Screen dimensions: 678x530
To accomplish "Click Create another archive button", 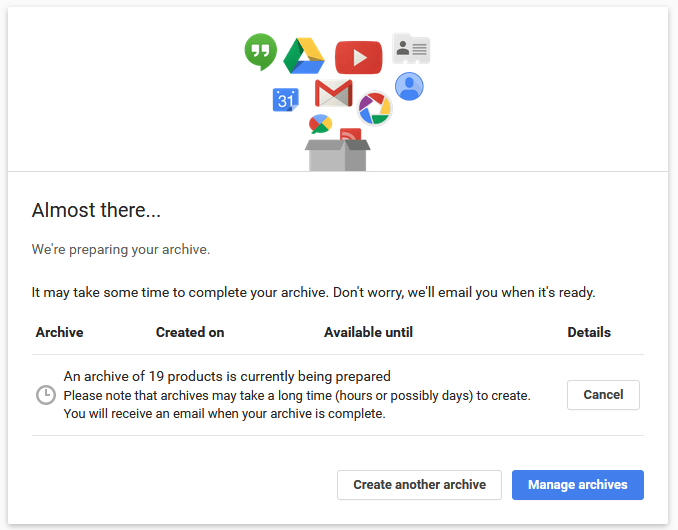I will [419, 485].
